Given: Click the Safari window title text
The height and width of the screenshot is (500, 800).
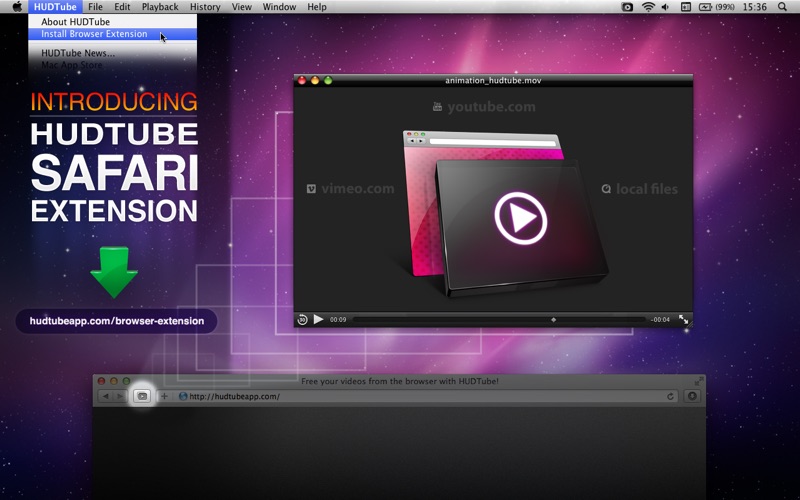Looking at the screenshot, I should click(x=399, y=381).
